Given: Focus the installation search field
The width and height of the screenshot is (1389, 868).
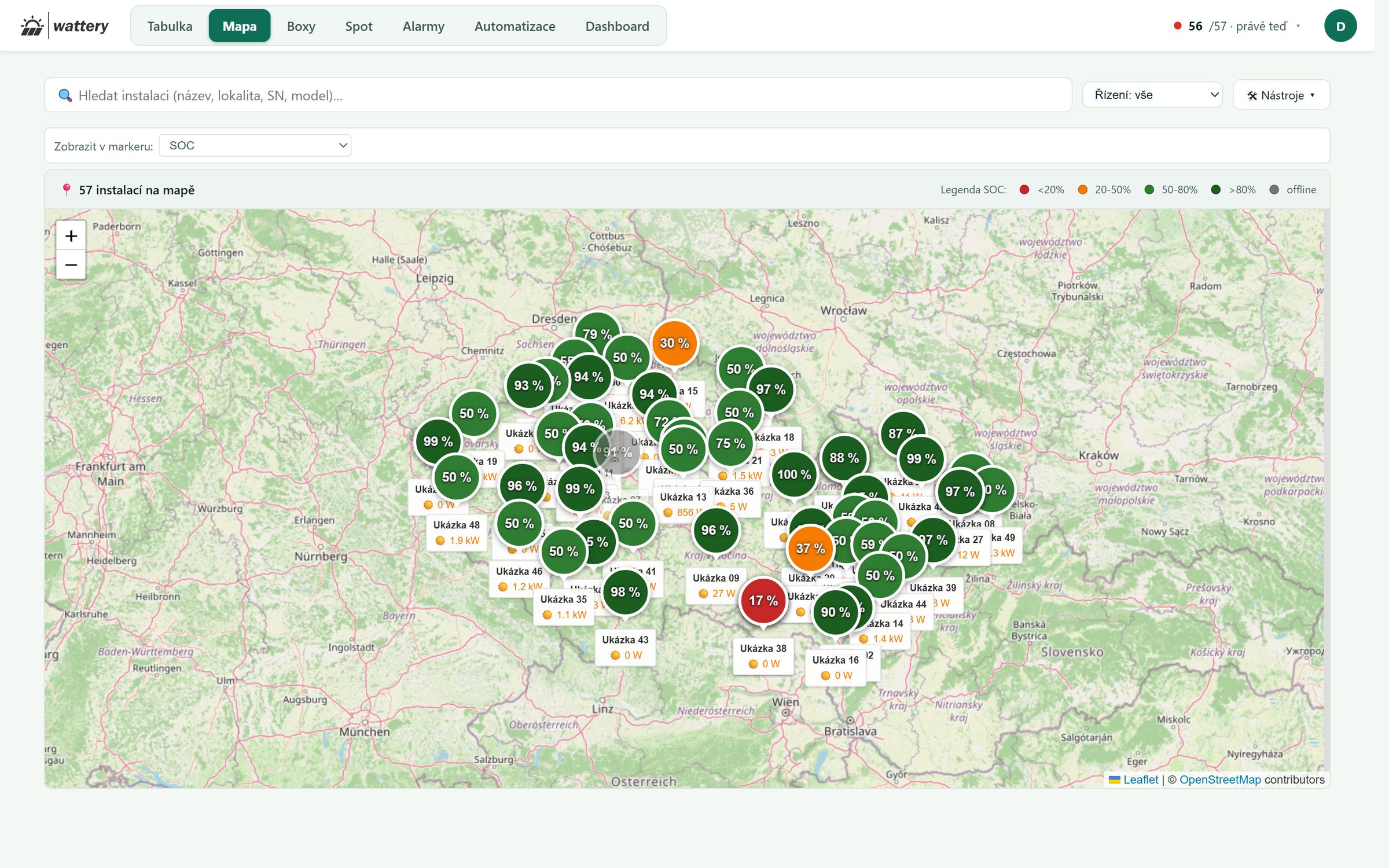Looking at the screenshot, I should (x=558, y=95).
